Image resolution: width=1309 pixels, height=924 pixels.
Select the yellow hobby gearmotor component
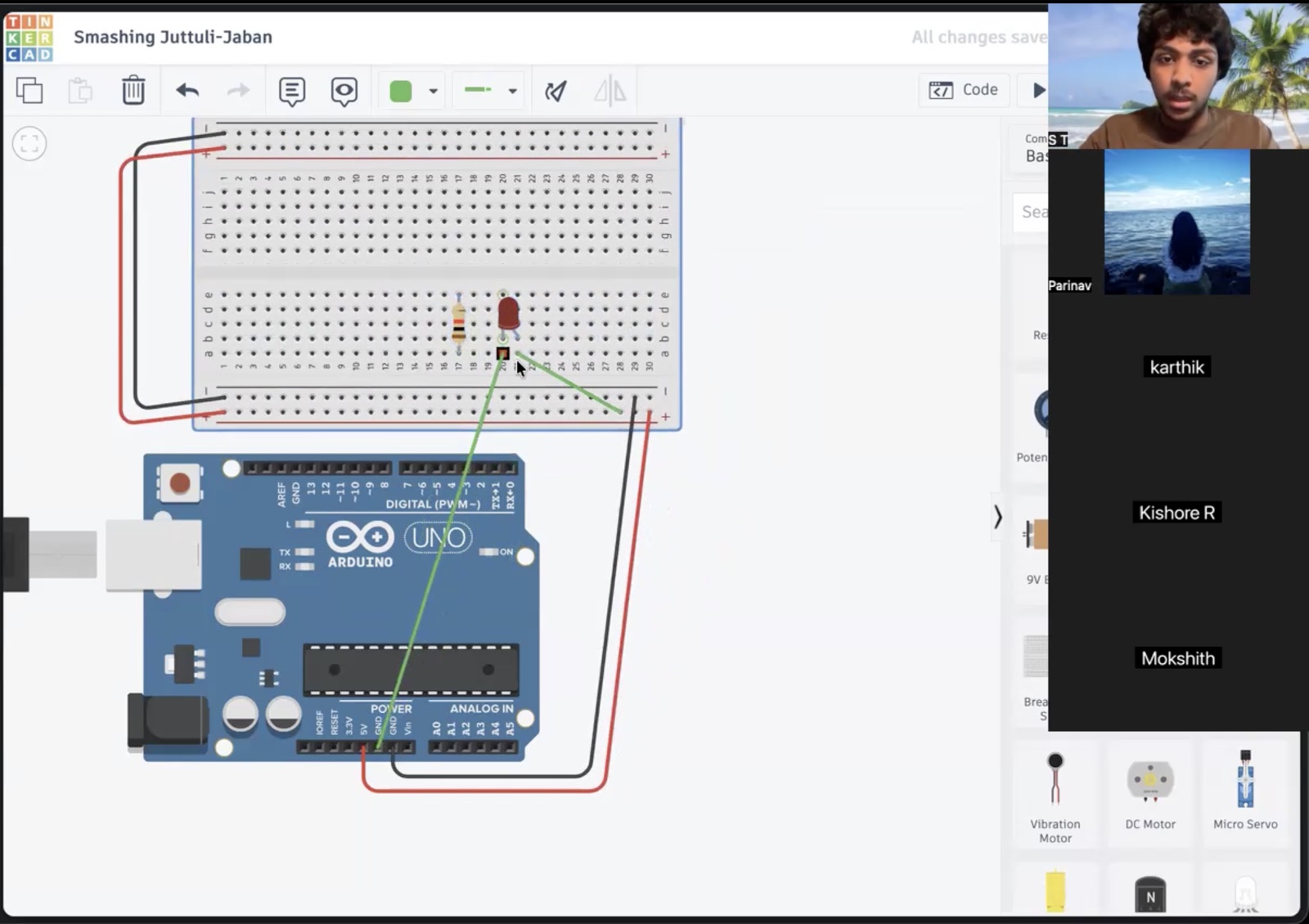[x=1055, y=891]
